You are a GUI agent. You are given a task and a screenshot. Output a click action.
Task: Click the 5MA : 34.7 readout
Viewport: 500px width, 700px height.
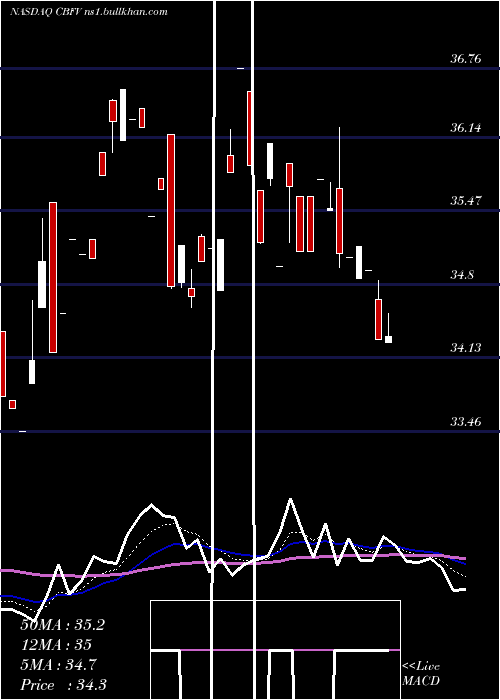58,665
